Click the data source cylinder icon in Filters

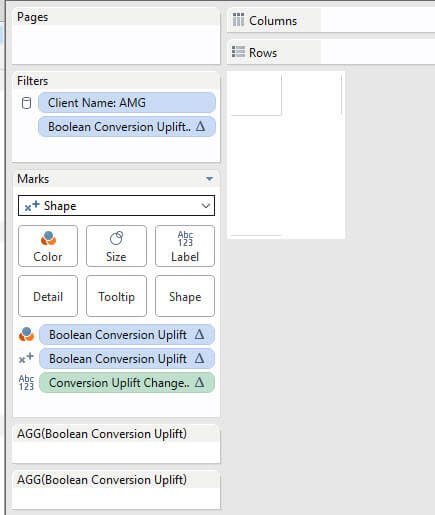26,103
